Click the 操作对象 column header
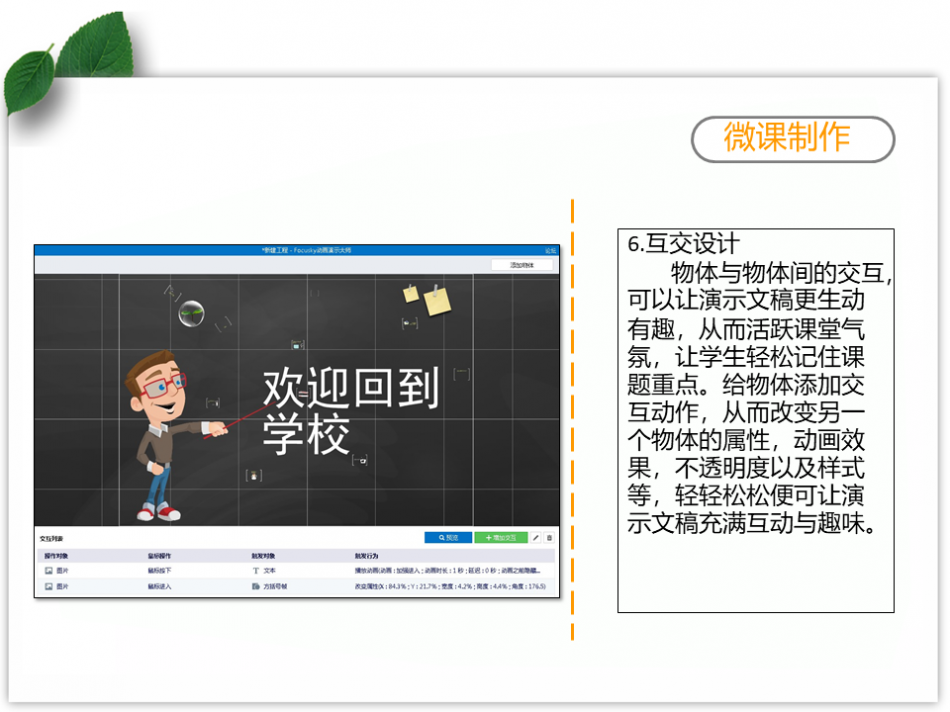This screenshot has height=712, width=950. pos(56,555)
